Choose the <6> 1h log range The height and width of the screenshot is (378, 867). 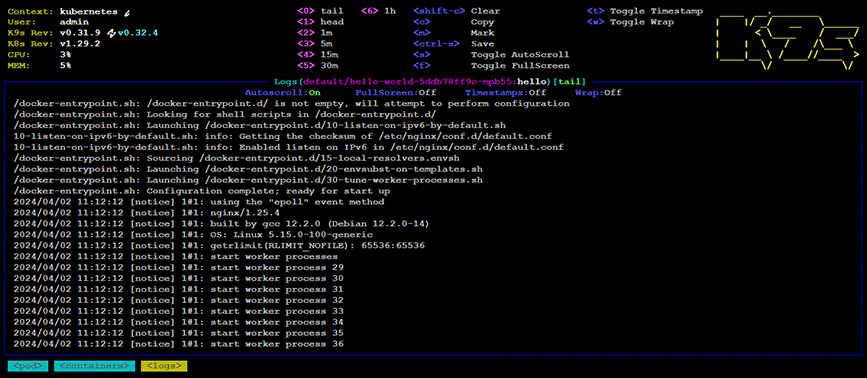pyautogui.click(x=378, y=11)
